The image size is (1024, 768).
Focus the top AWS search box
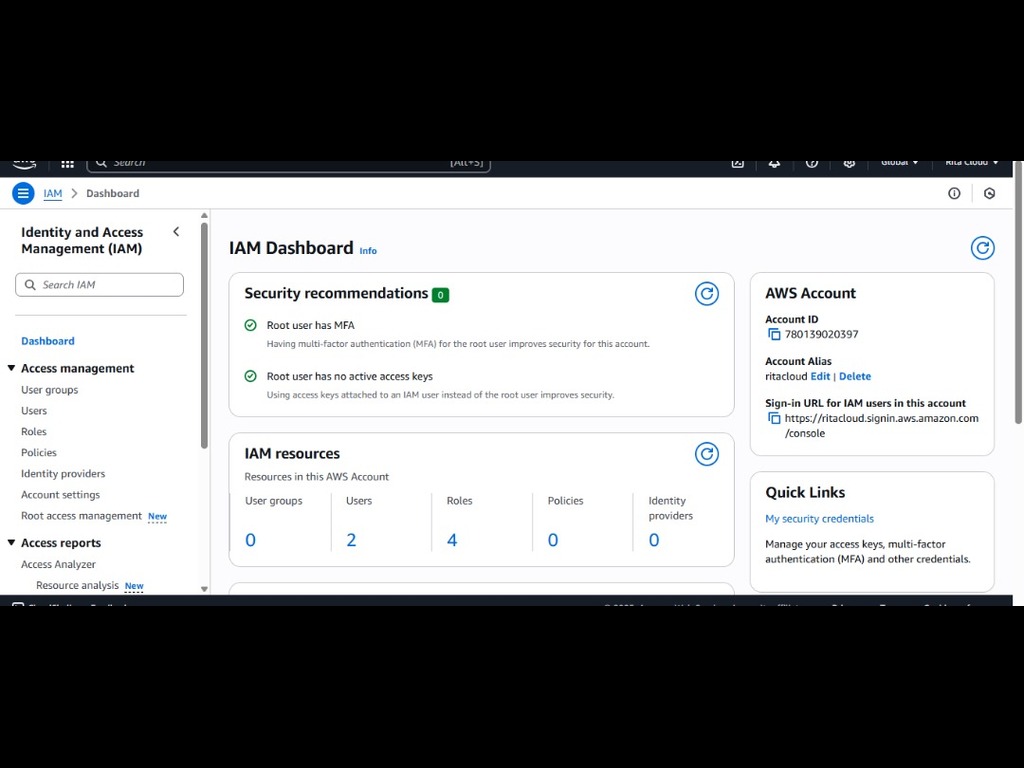click(x=289, y=165)
